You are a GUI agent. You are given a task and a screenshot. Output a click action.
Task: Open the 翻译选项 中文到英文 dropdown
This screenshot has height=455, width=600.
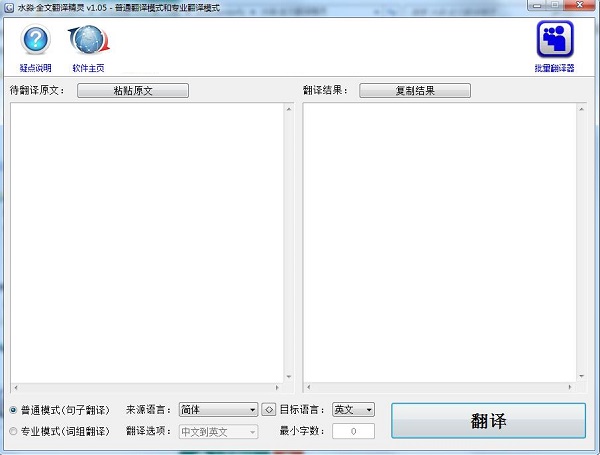(x=218, y=432)
